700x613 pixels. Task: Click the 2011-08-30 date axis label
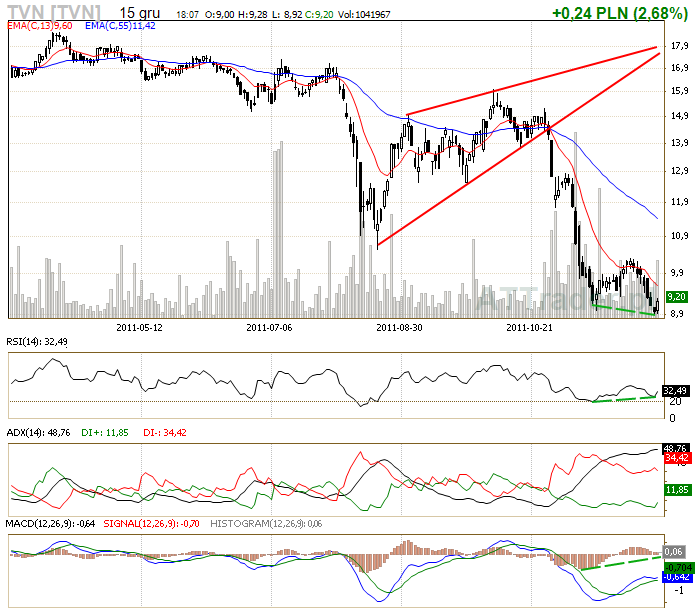(x=399, y=328)
